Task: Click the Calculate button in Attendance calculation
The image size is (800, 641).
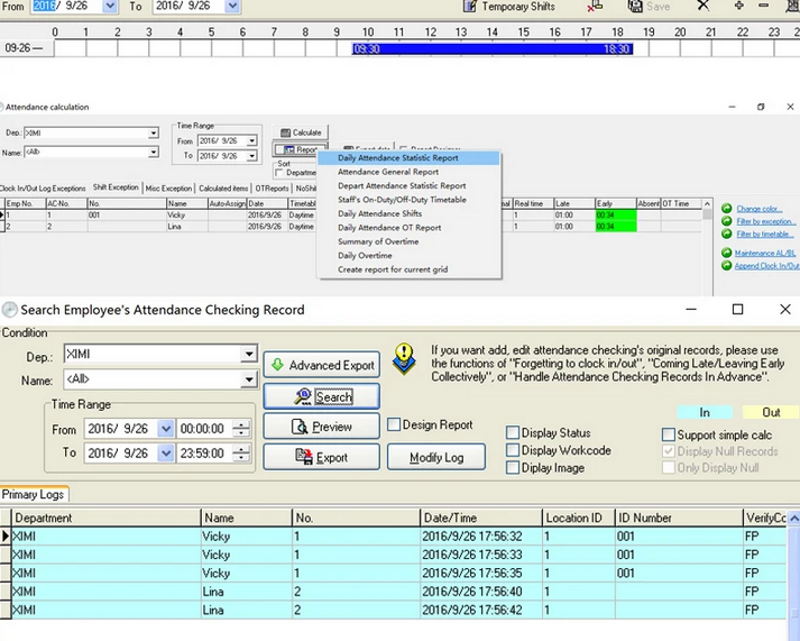Action: coord(301,133)
